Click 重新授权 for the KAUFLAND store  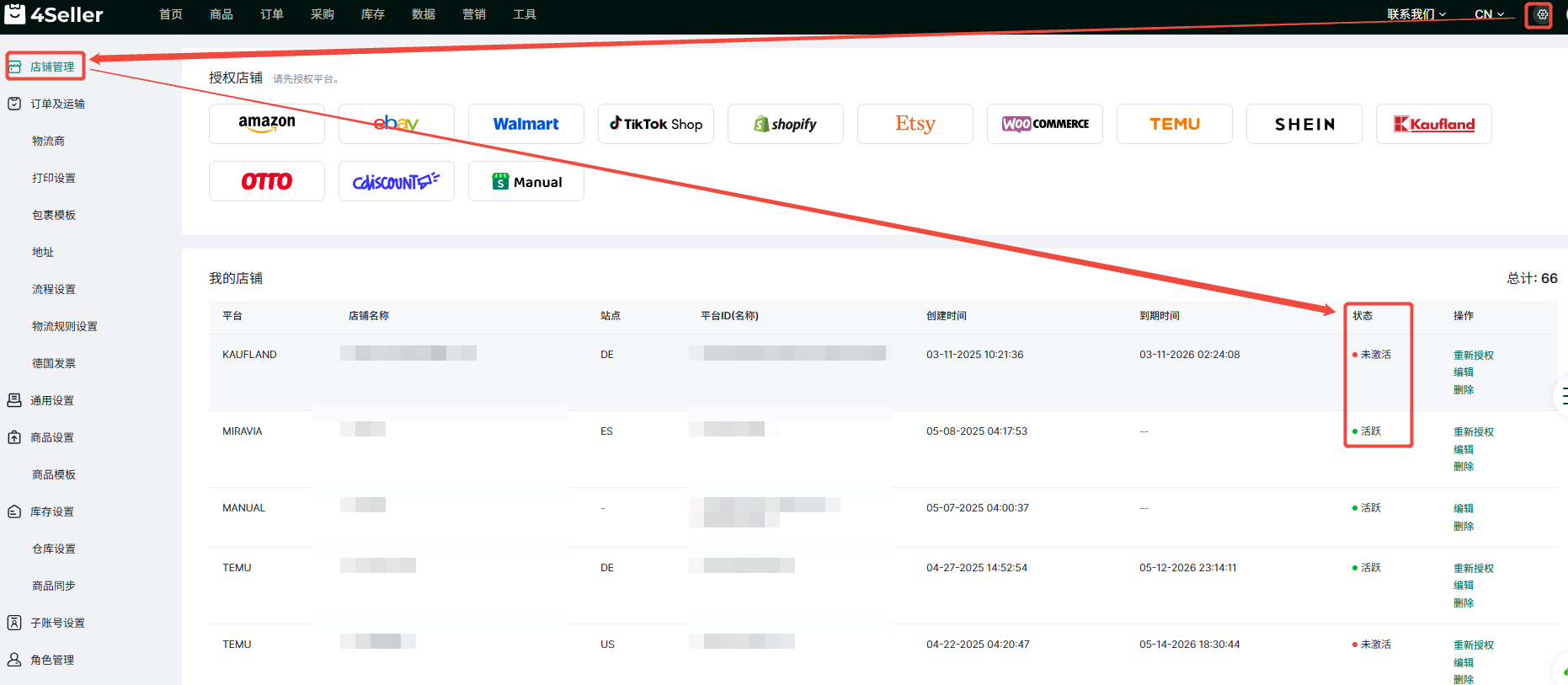1474,356
